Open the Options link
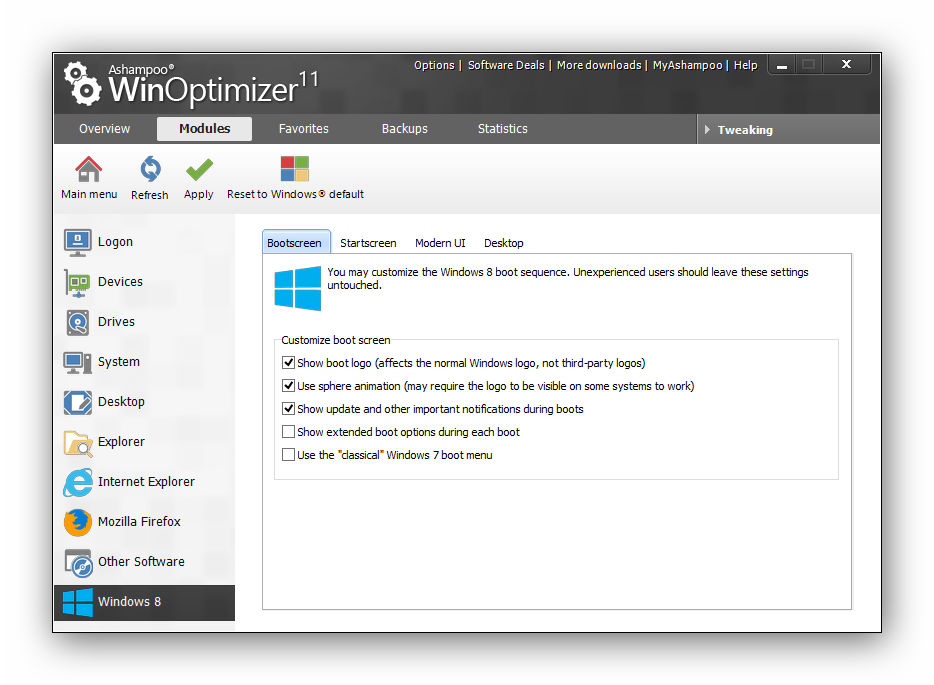This screenshot has height=685, width=934. click(x=434, y=65)
